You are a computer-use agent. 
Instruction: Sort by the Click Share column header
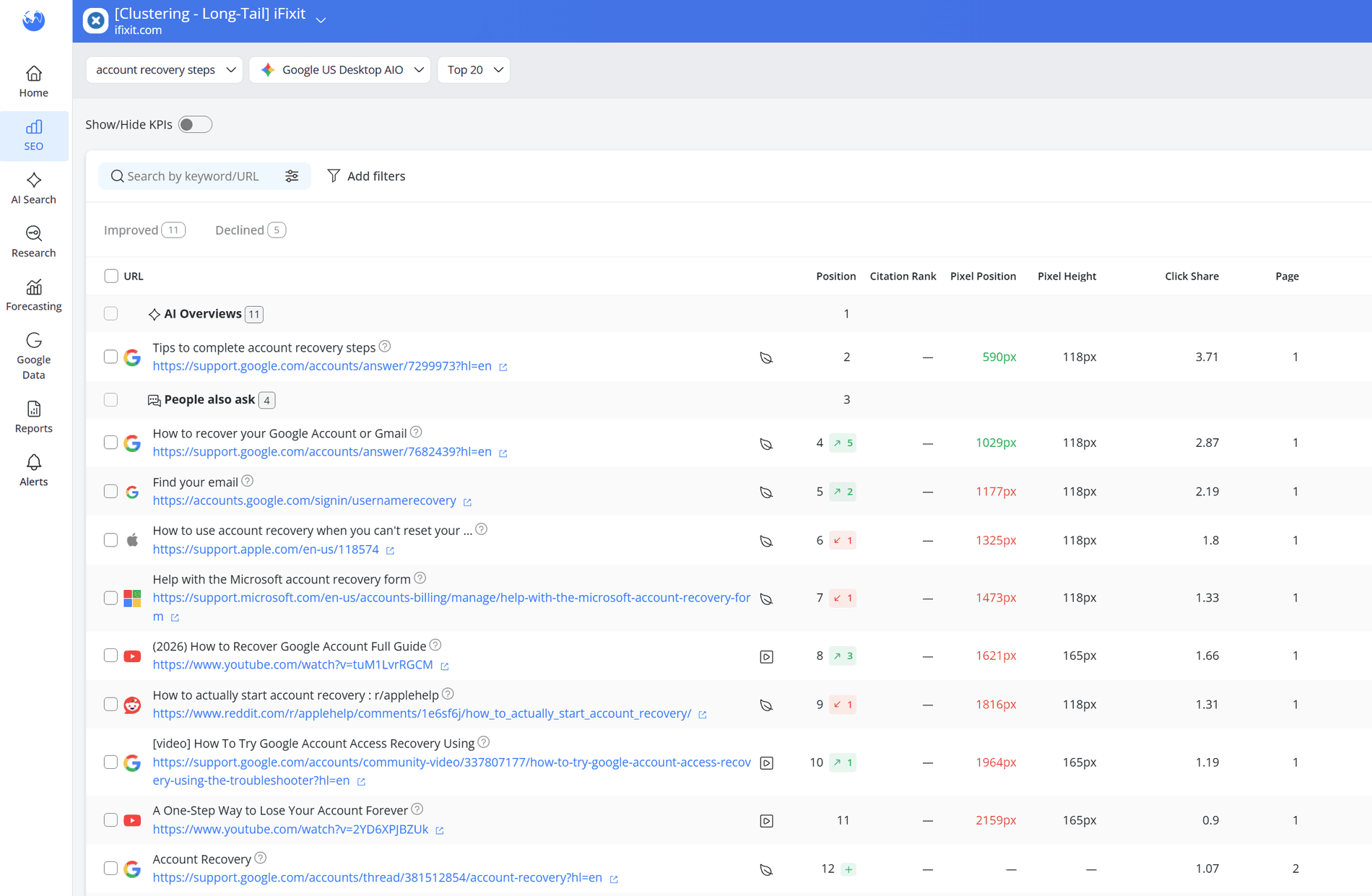tap(1191, 276)
